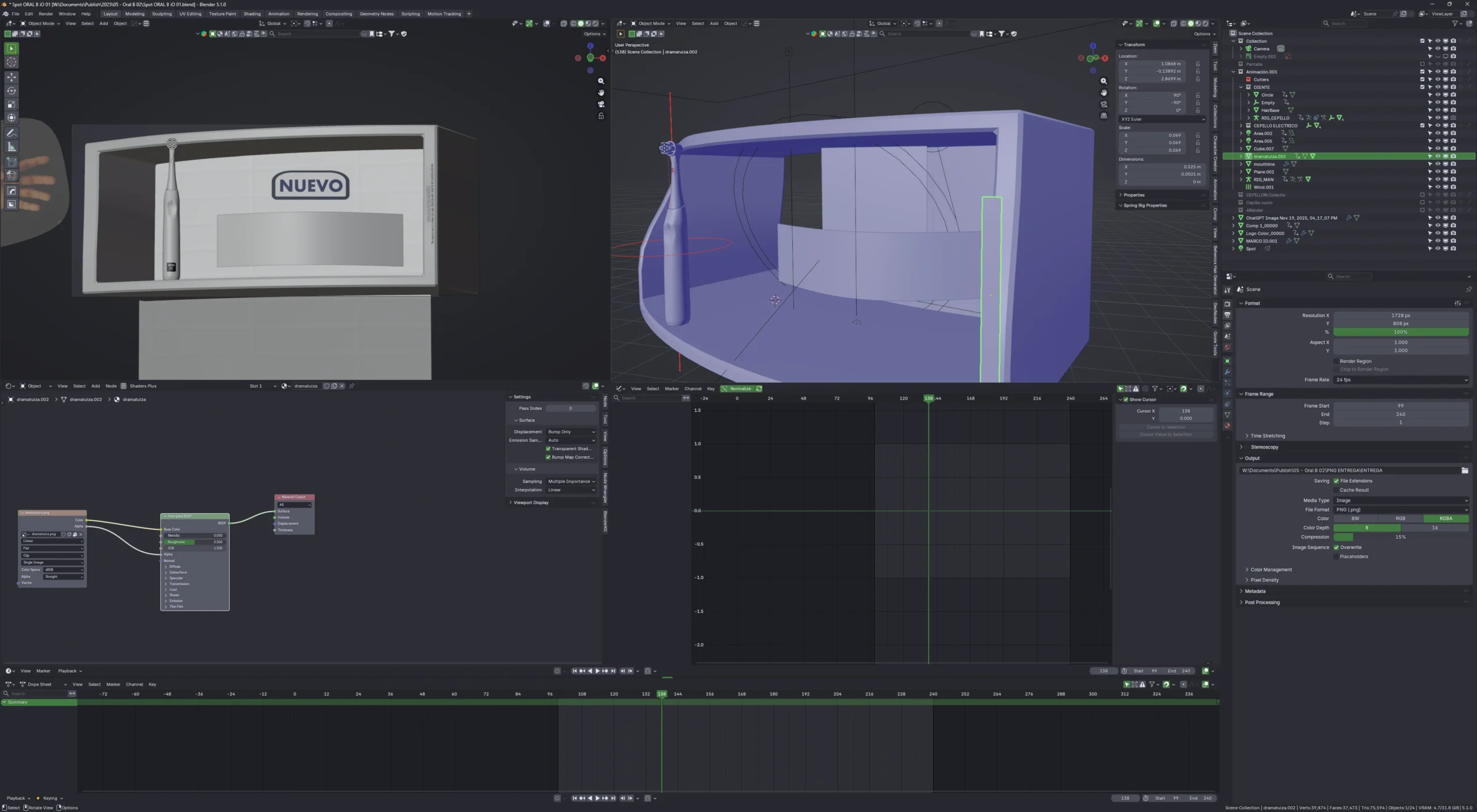Open Options in the left viewport header

pos(594,34)
